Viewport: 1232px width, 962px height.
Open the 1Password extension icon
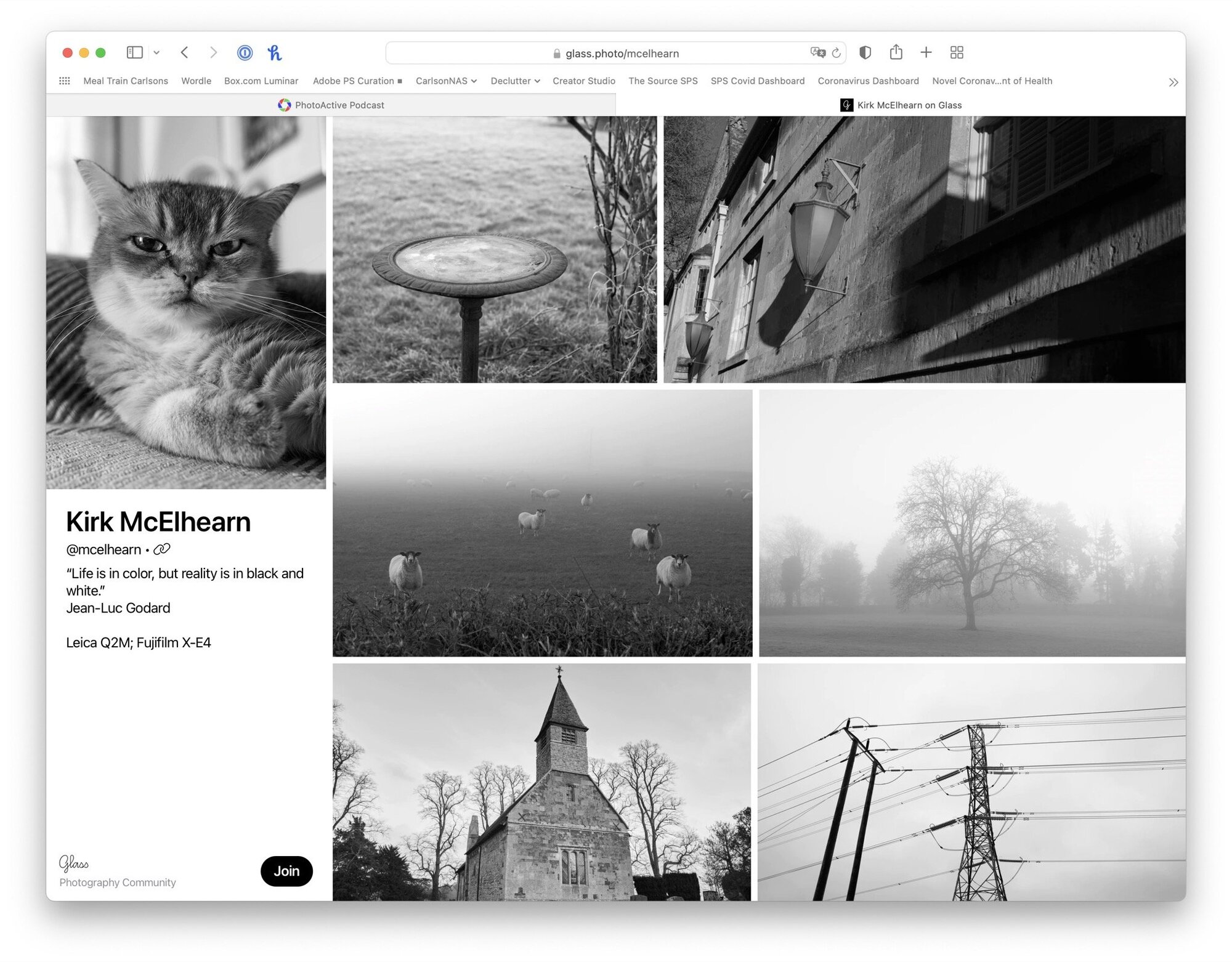coord(245,53)
